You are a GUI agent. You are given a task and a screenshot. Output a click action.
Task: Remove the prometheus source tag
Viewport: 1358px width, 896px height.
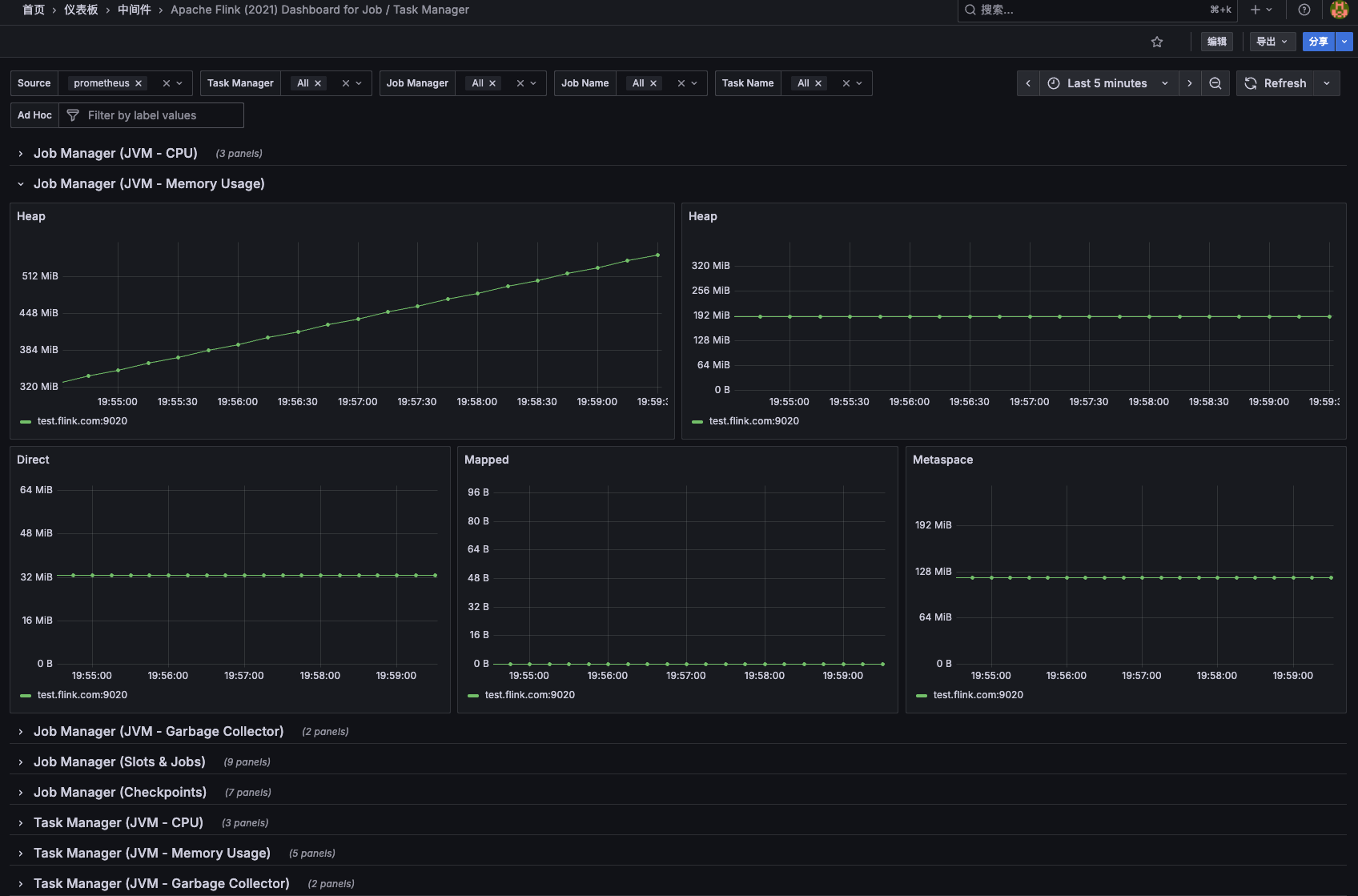tap(139, 83)
